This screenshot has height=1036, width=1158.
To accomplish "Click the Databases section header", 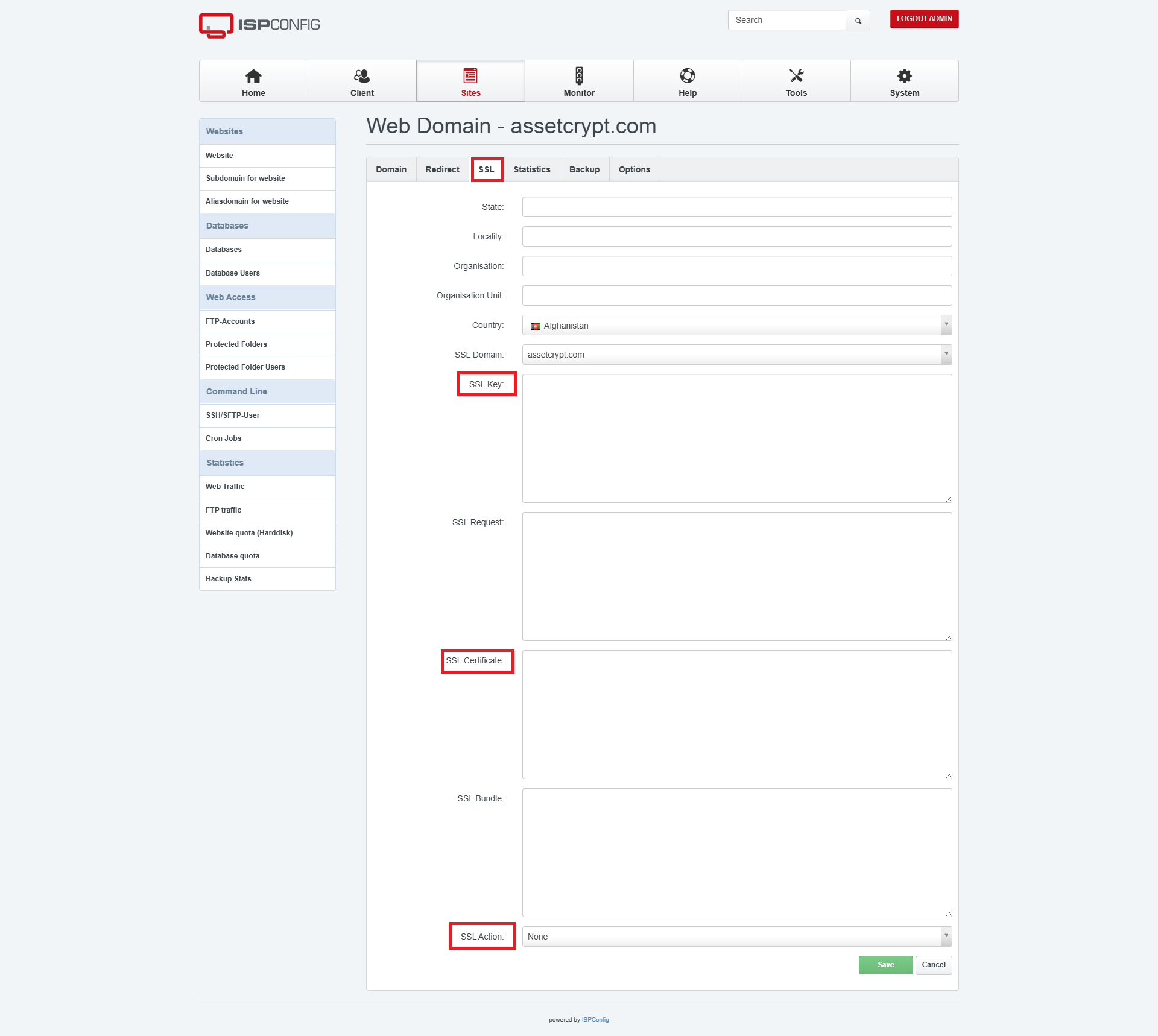I will (267, 226).
